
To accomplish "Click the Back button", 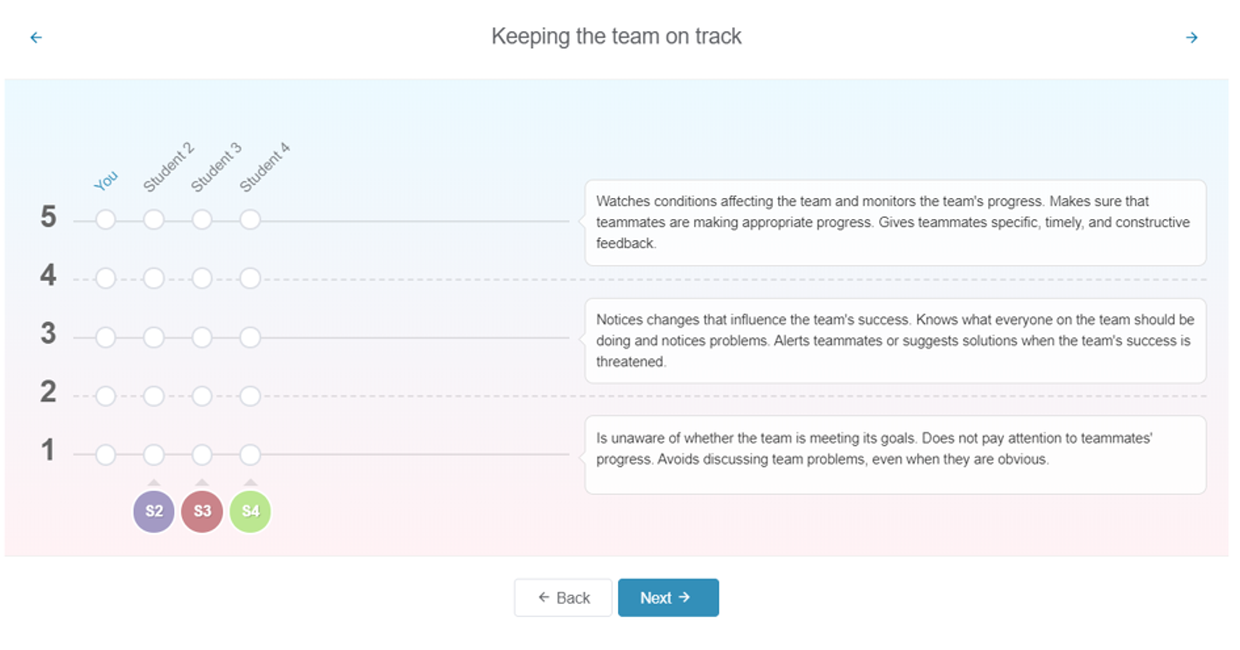I will (x=563, y=598).
